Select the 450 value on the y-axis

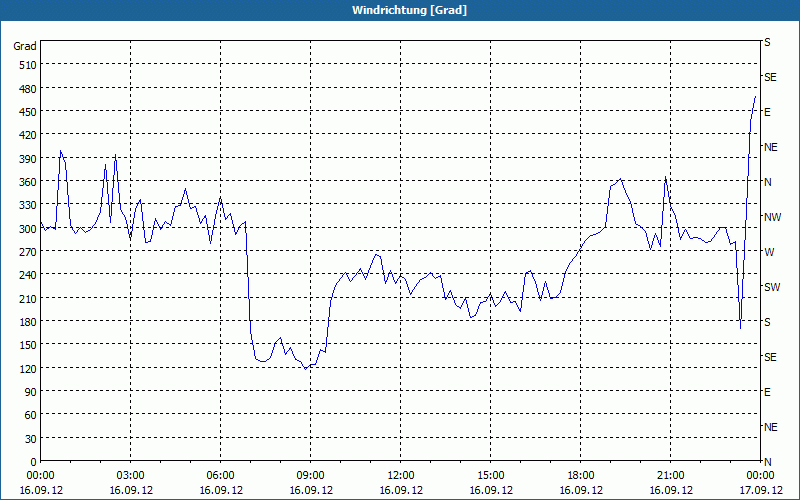28,112
